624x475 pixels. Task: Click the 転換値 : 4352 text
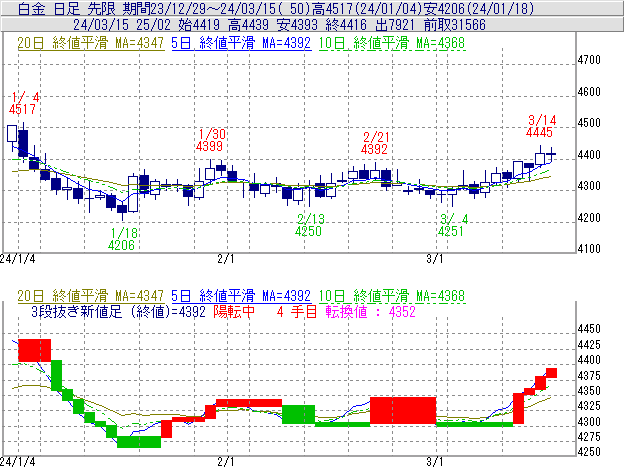[x=370, y=311]
